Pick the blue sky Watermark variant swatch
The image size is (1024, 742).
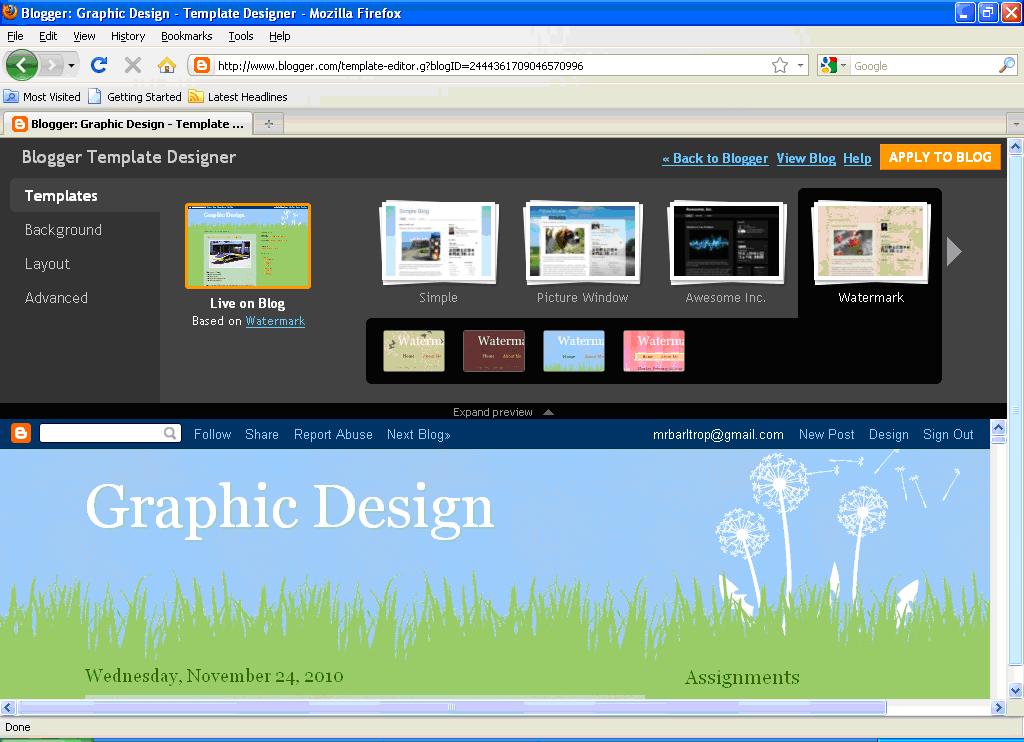point(574,351)
